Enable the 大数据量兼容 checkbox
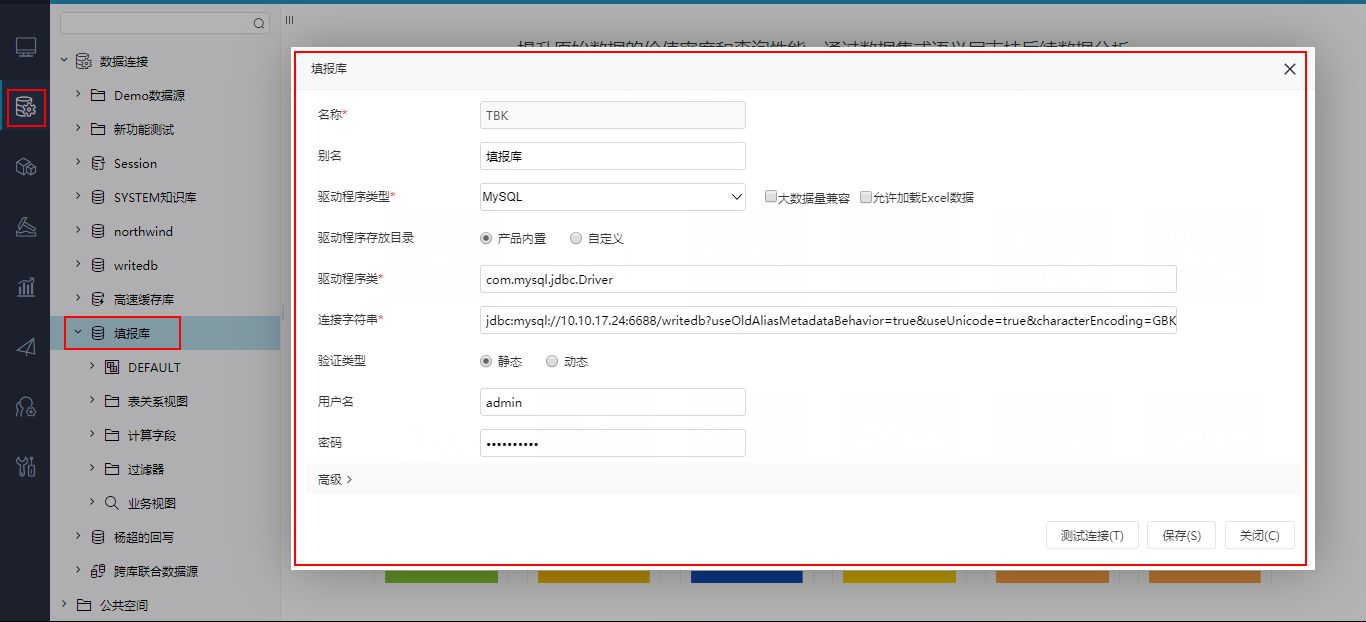 771,197
